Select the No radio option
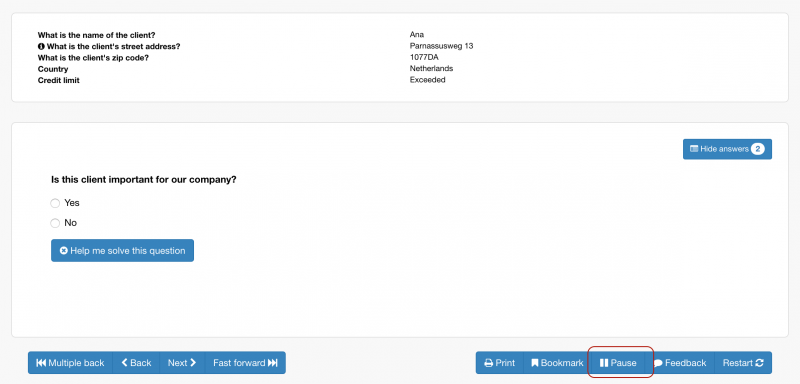 (x=55, y=223)
